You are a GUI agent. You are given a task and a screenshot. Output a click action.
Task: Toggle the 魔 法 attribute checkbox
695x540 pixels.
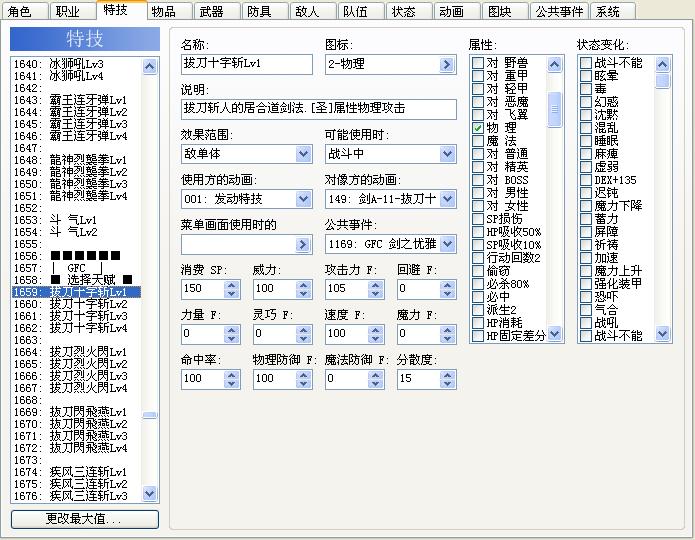click(x=477, y=141)
